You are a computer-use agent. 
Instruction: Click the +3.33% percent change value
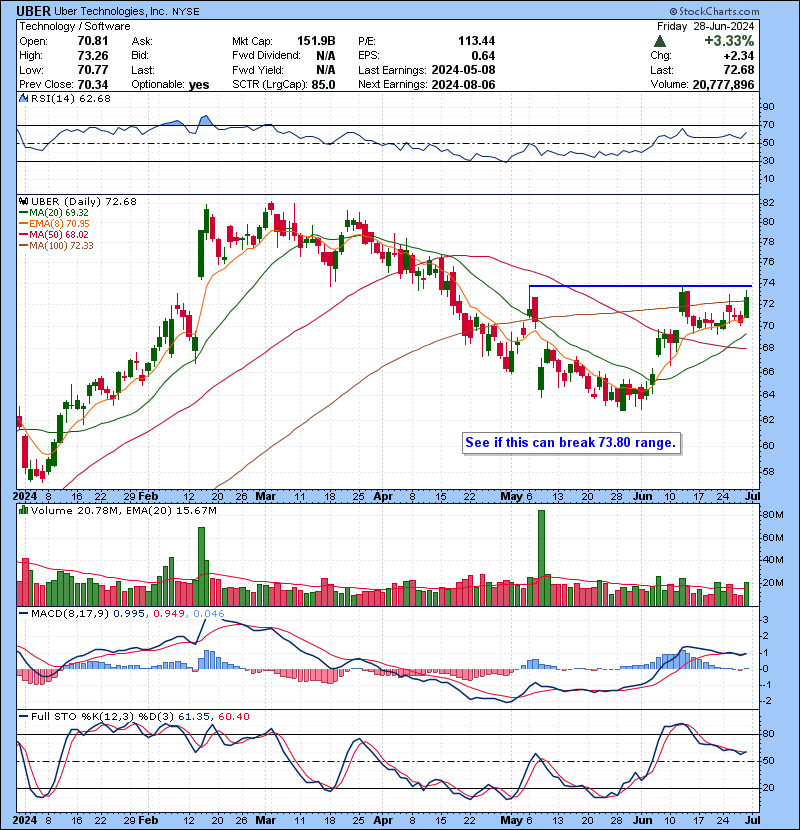coord(729,41)
